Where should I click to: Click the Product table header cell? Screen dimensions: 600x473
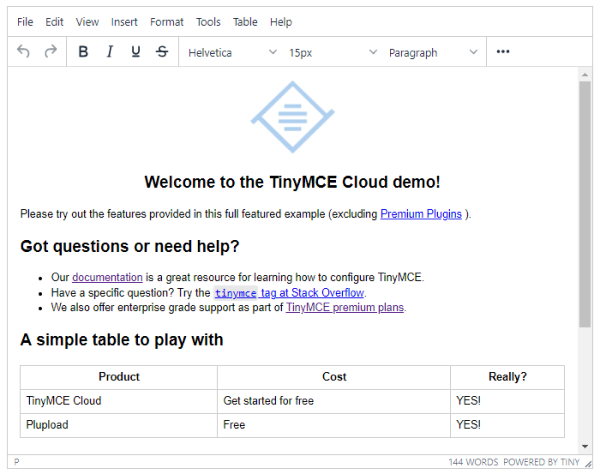pos(119,377)
